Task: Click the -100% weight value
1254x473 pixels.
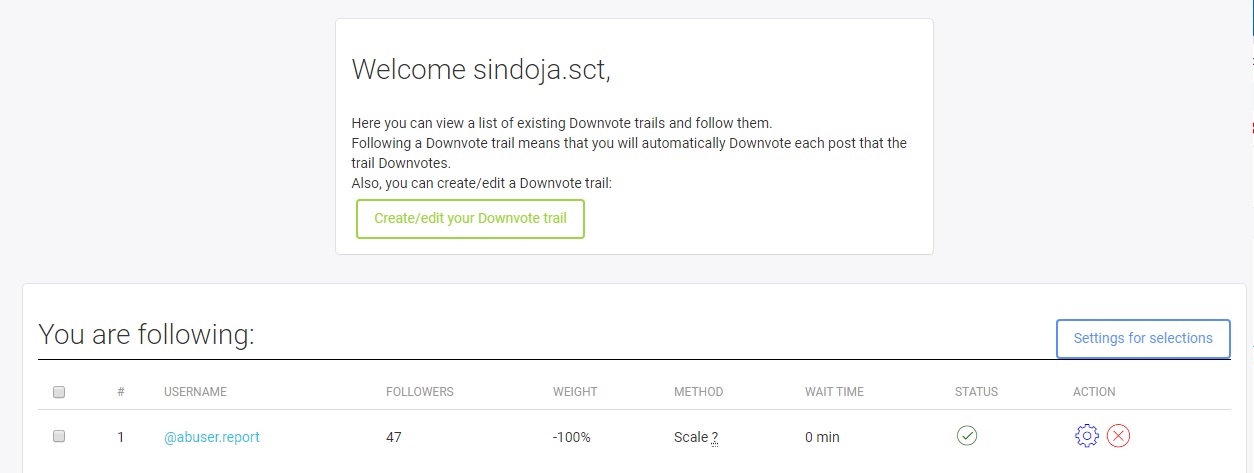Action: pyautogui.click(x=572, y=437)
